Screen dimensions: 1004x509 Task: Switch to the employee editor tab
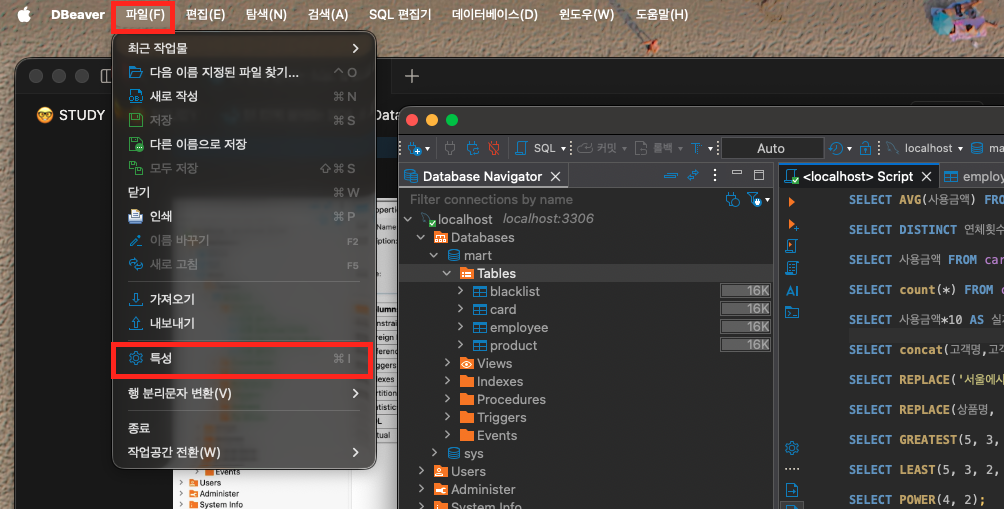[x=973, y=176]
